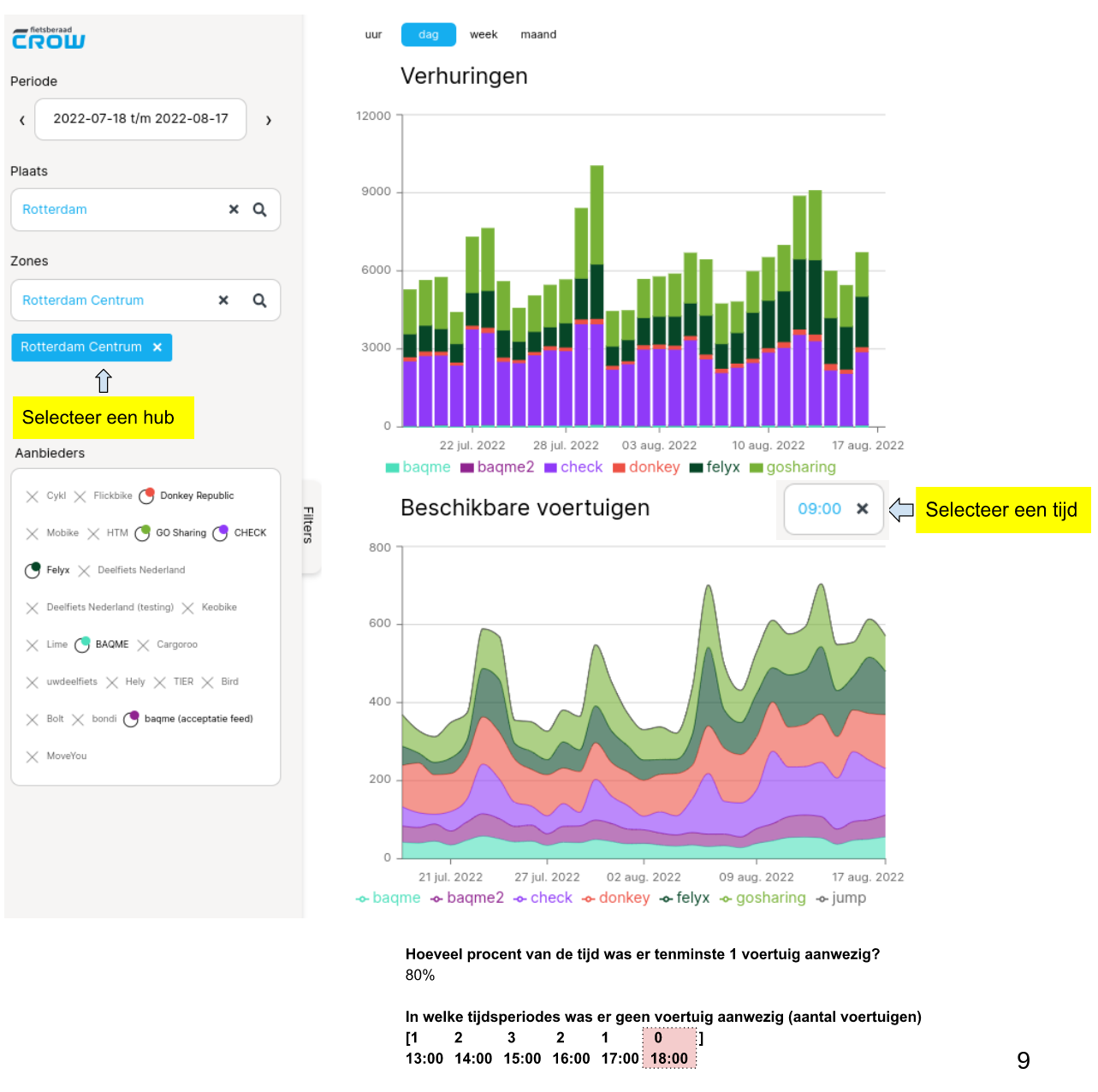Image resolution: width=1098 pixels, height=1092 pixels.
Task: Toggle donkey in the Verhuringen legend
Action: click(x=646, y=467)
